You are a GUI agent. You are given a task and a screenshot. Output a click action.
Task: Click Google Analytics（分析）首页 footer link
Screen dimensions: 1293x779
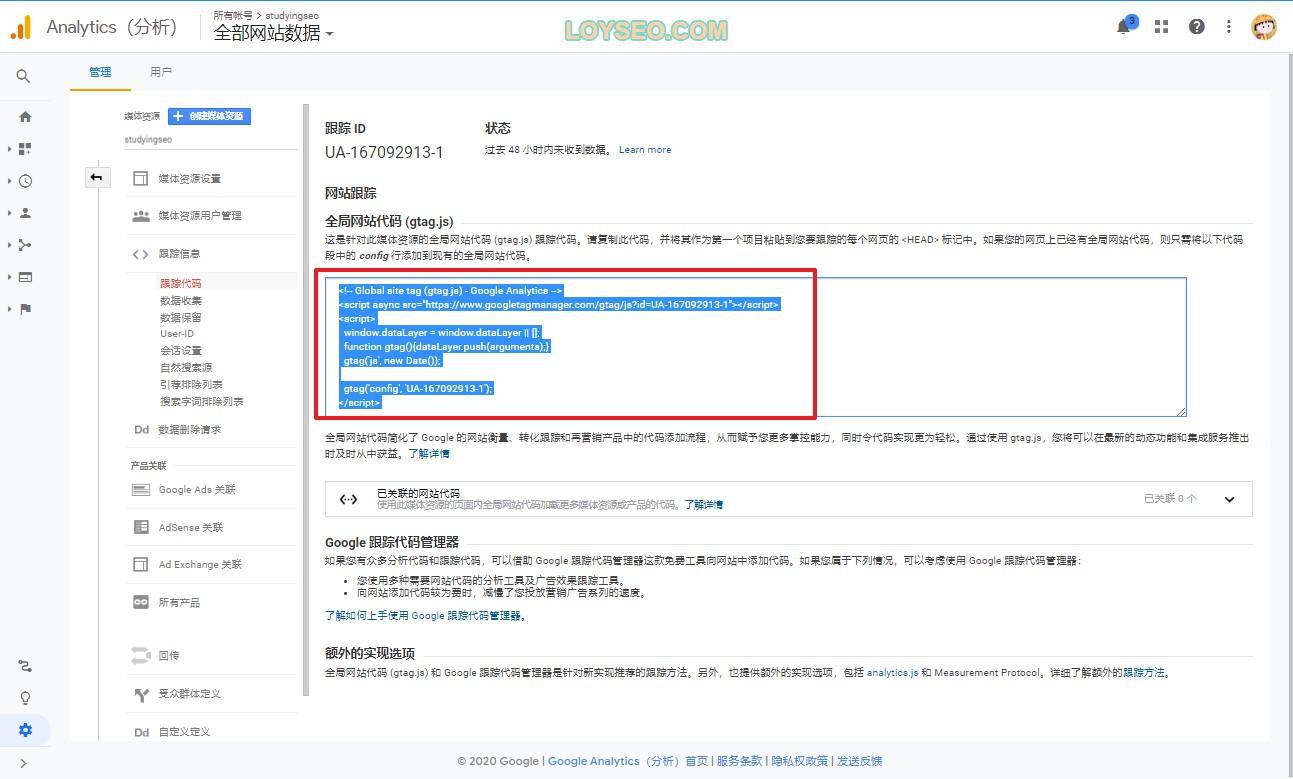click(628, 761)
